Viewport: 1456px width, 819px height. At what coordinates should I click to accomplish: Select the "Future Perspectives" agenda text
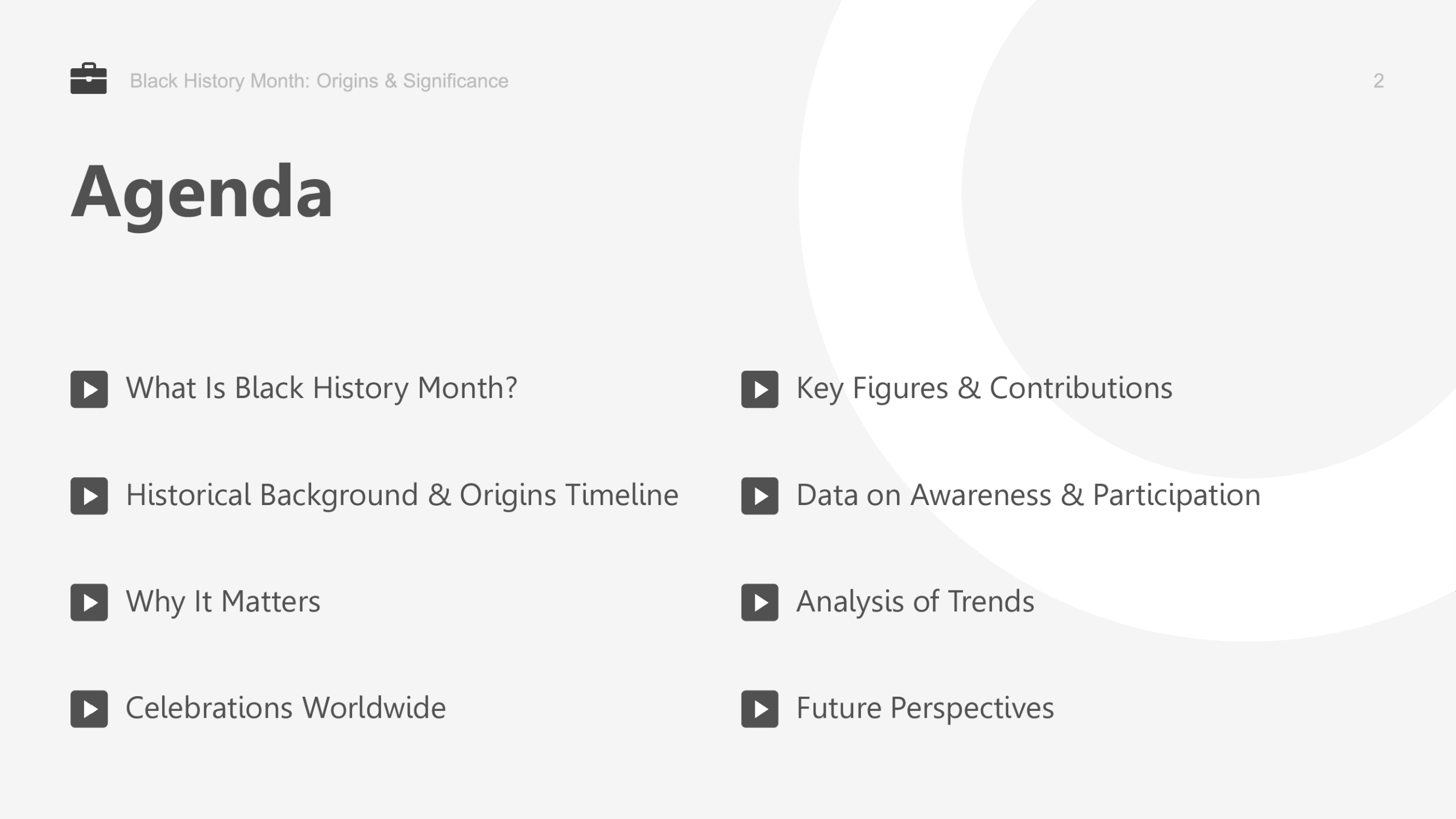[x=925, y=708]
